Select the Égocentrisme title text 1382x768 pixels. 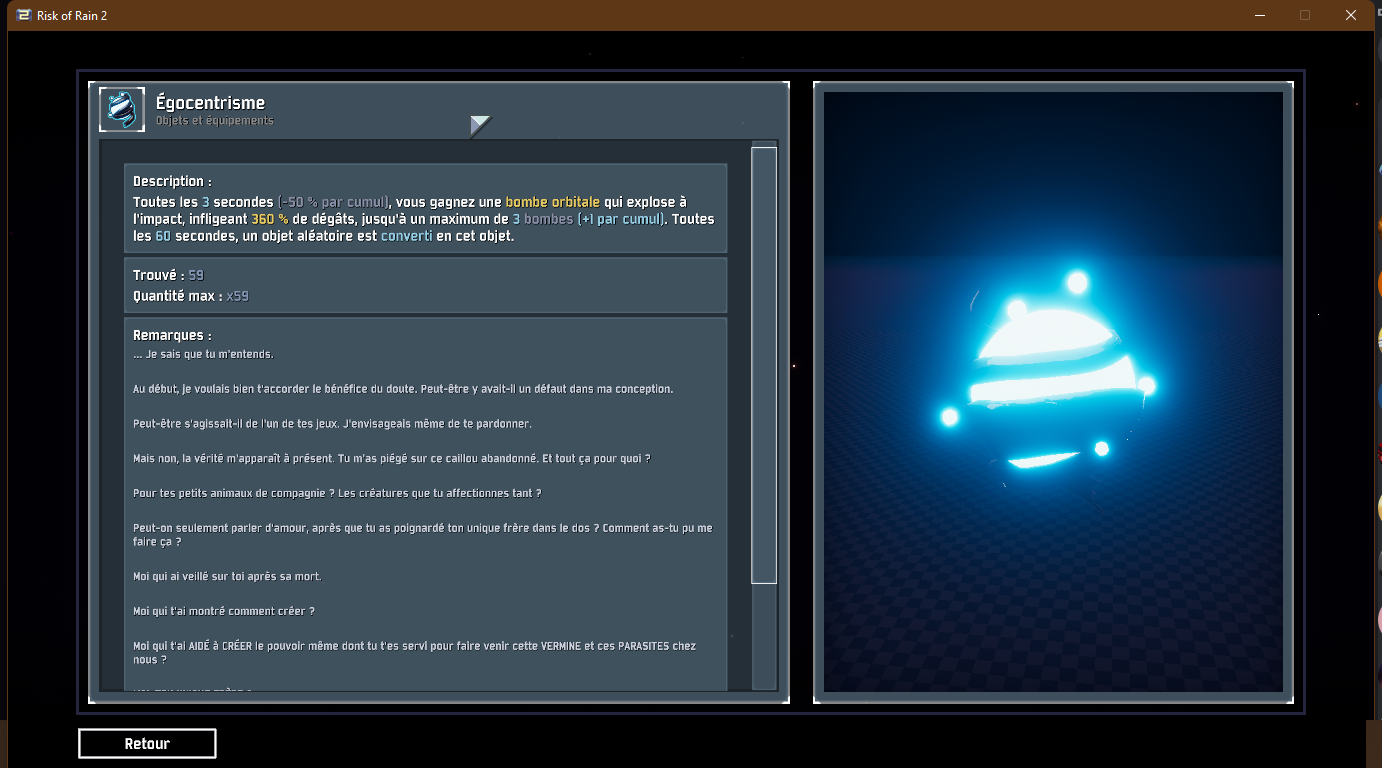(x=210, y=103)
